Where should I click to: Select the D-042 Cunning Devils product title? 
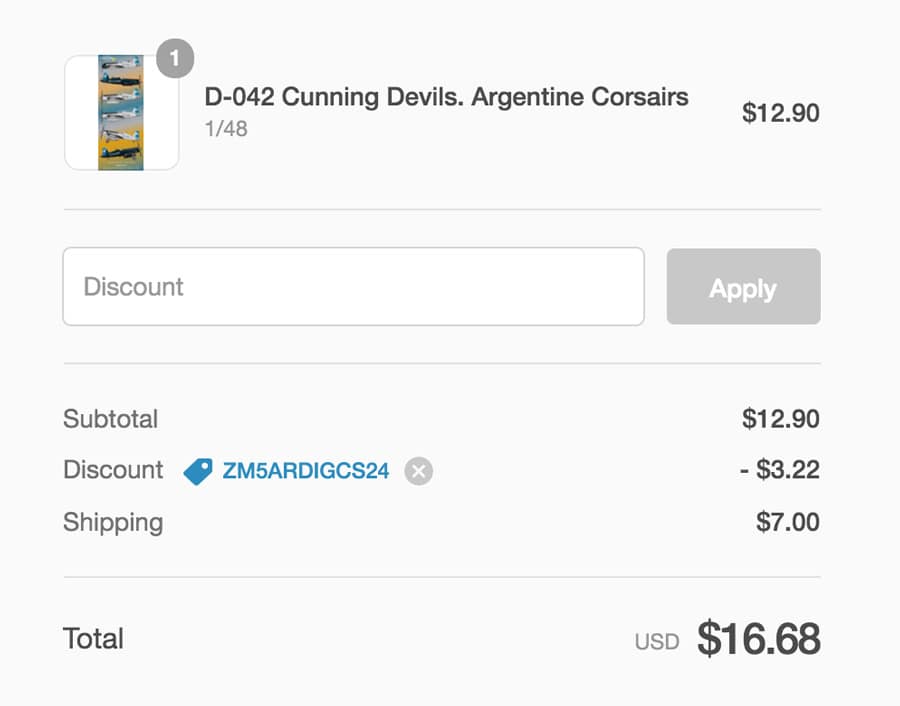click(447, 96)
